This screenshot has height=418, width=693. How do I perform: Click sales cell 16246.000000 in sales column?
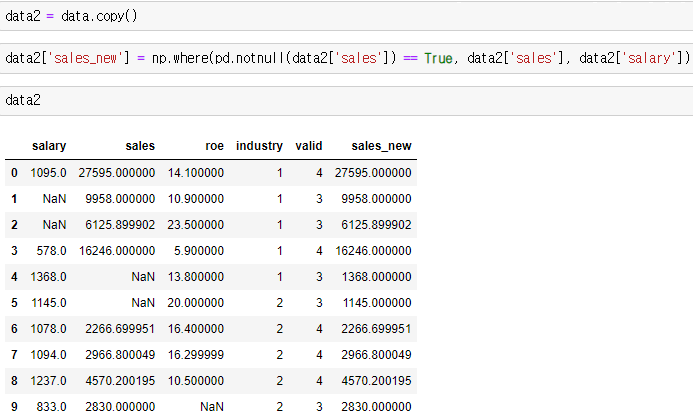(117, 251)
